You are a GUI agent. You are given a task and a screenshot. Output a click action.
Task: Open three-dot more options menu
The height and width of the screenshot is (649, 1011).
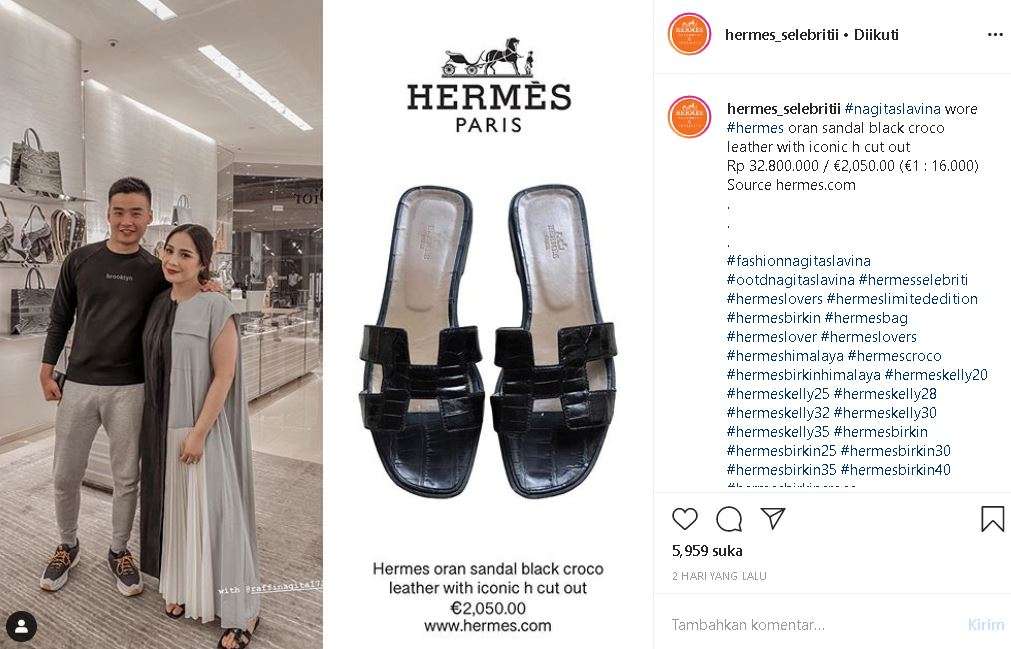click(x=995, y=35)
